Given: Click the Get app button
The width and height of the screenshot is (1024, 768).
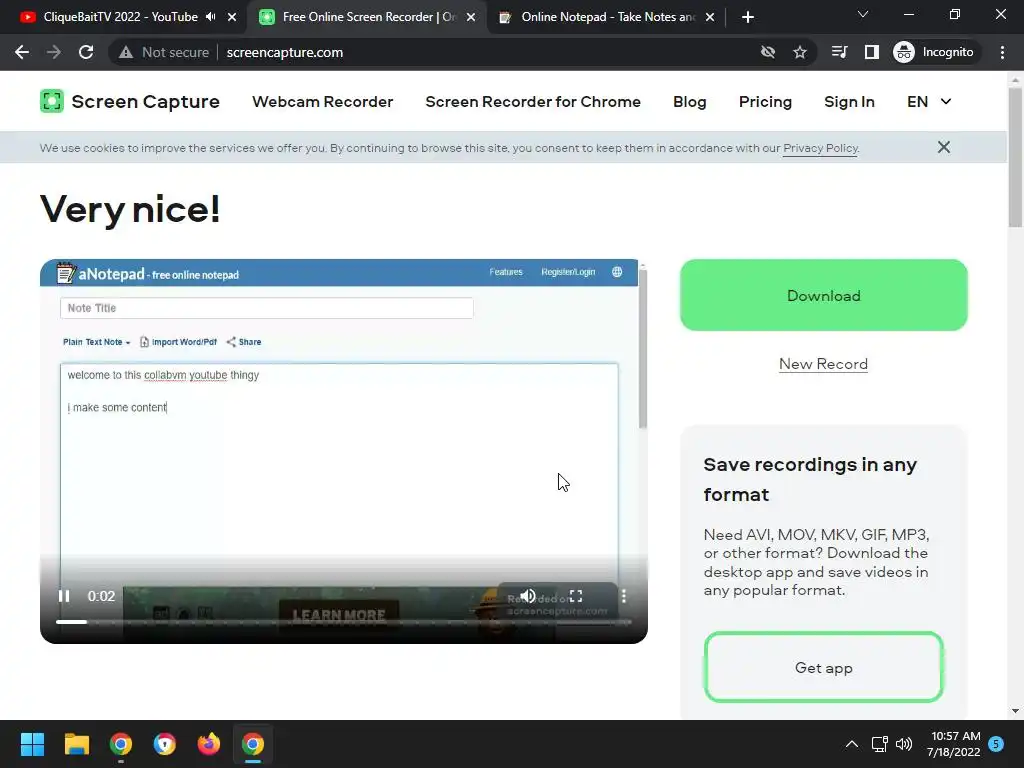Looking at the screenshot, I should pos(824,667).
